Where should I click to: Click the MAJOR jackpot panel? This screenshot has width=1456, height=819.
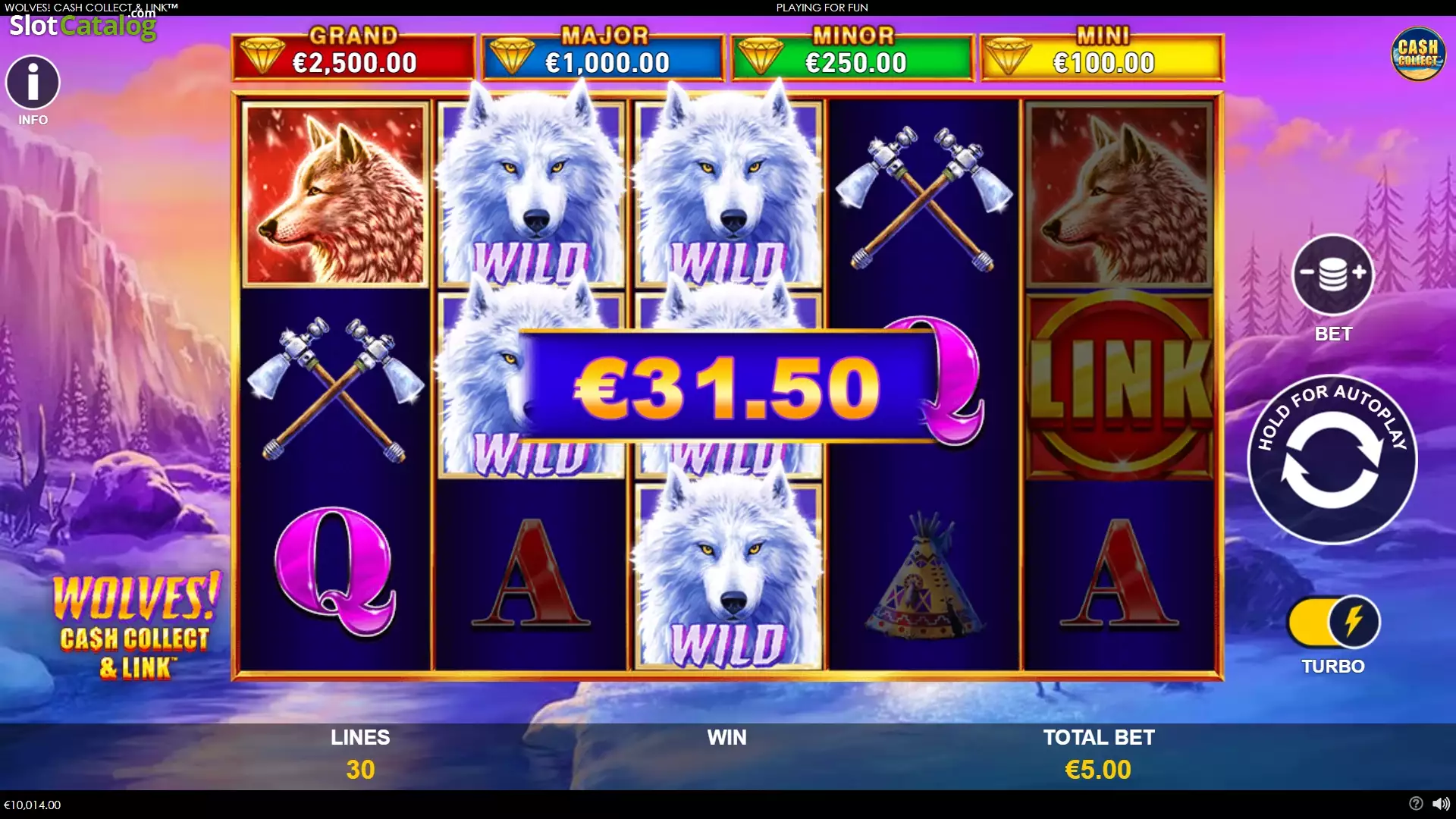603,56
